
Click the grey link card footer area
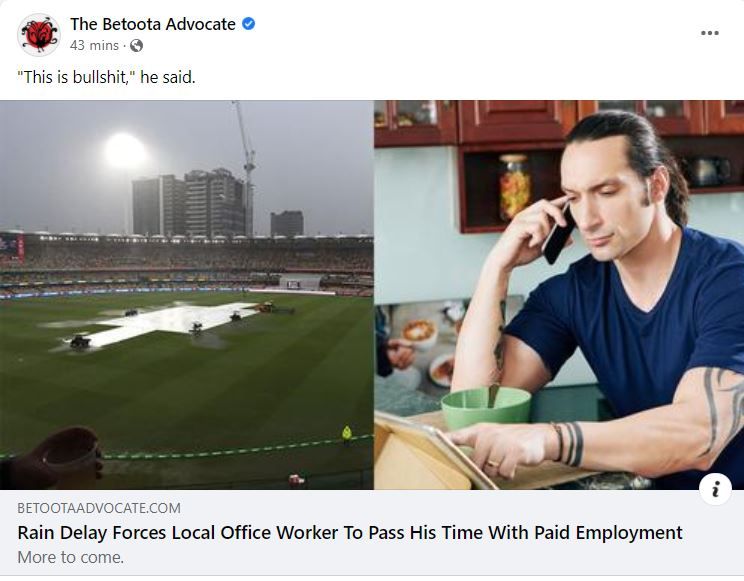click(x=372, y=533)
